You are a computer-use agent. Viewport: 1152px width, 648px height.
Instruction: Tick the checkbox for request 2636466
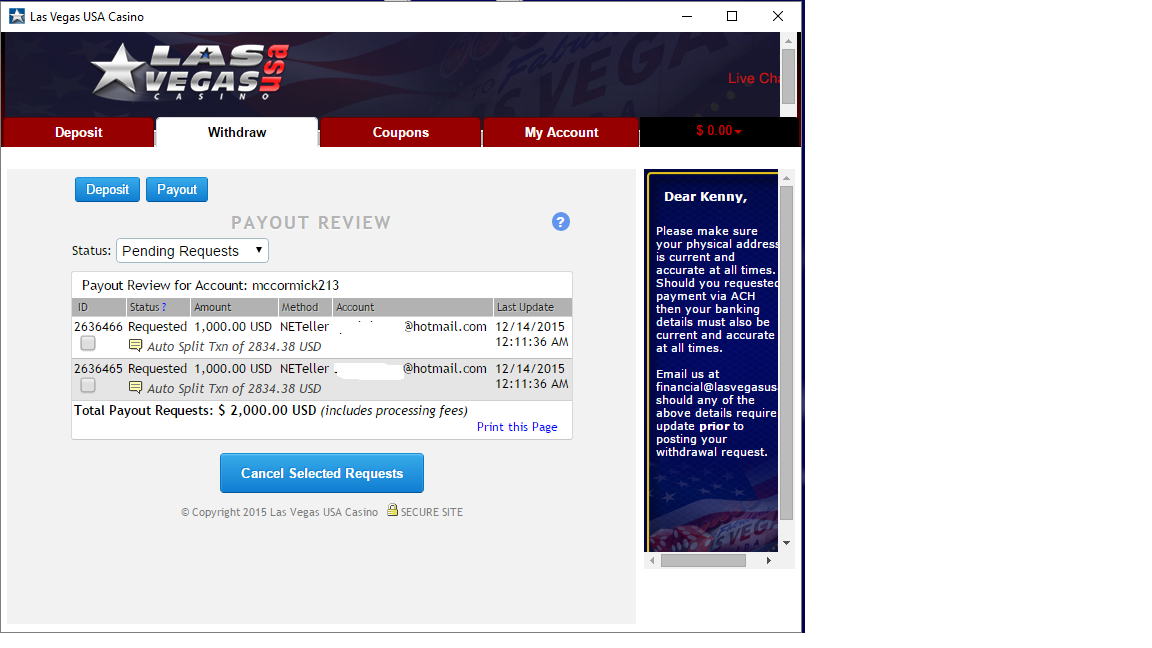point(88,343)
